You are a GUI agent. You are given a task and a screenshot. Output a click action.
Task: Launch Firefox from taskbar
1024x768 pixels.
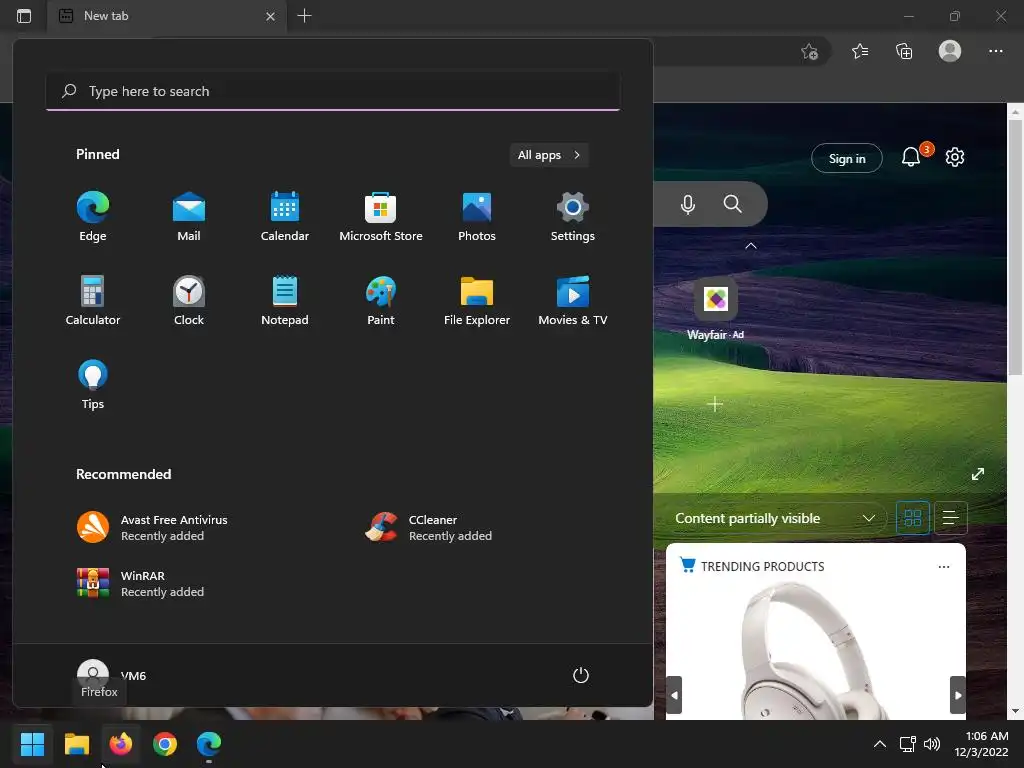pos(121,744)
